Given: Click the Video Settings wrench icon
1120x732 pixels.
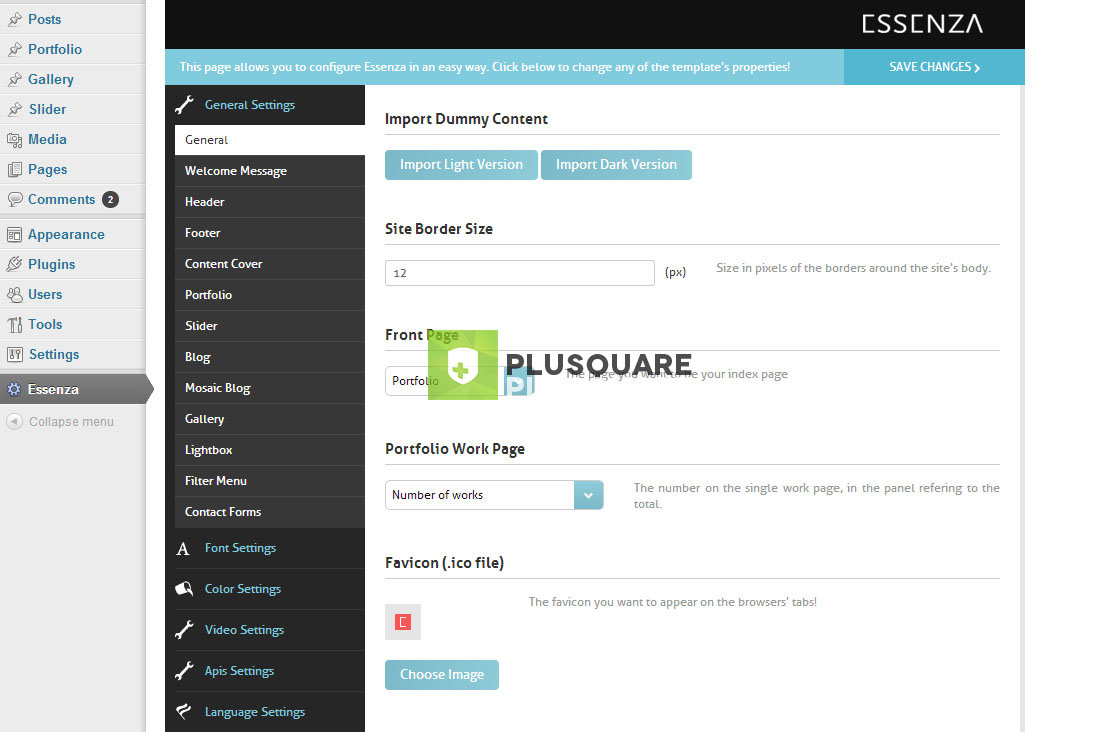Looking at the screenshot, I should click(x=184, y=630).
